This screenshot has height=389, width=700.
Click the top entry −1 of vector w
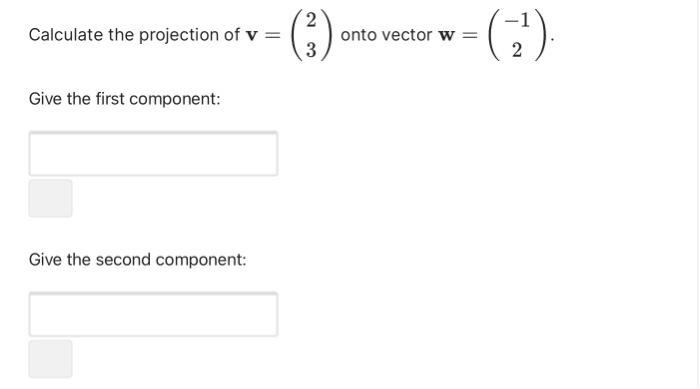[517, 20]
